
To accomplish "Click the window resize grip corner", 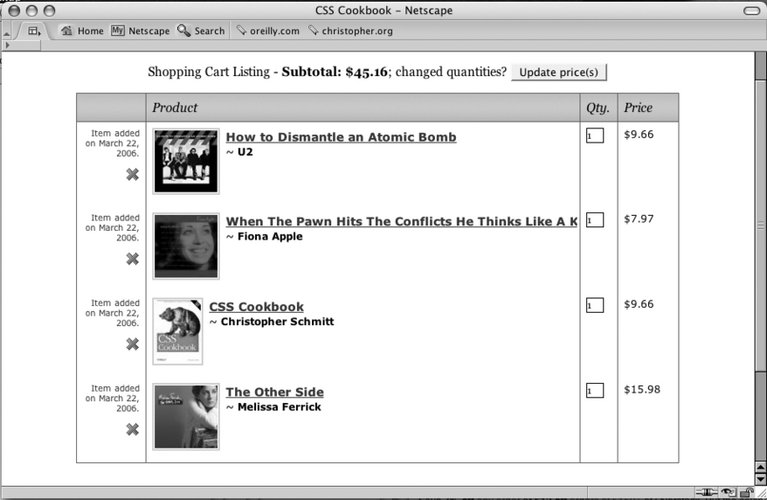I will point(761,493).
